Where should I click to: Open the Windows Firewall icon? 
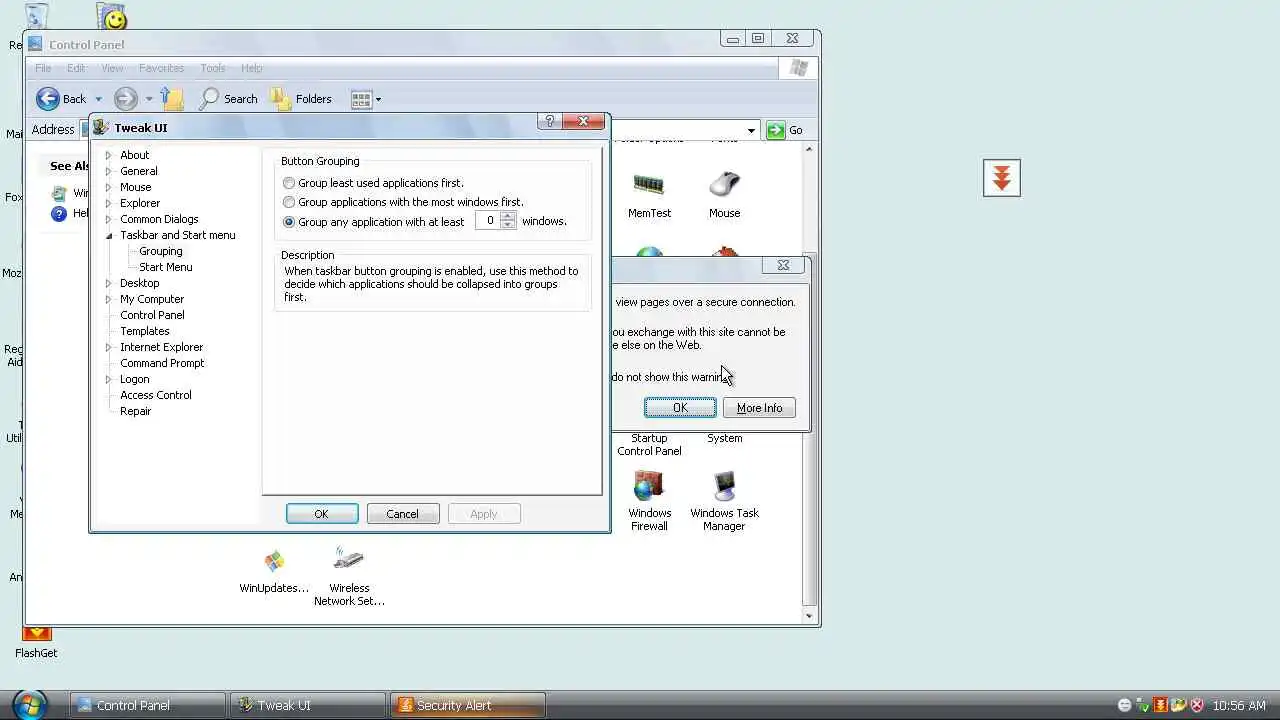[x=648, y=486]
